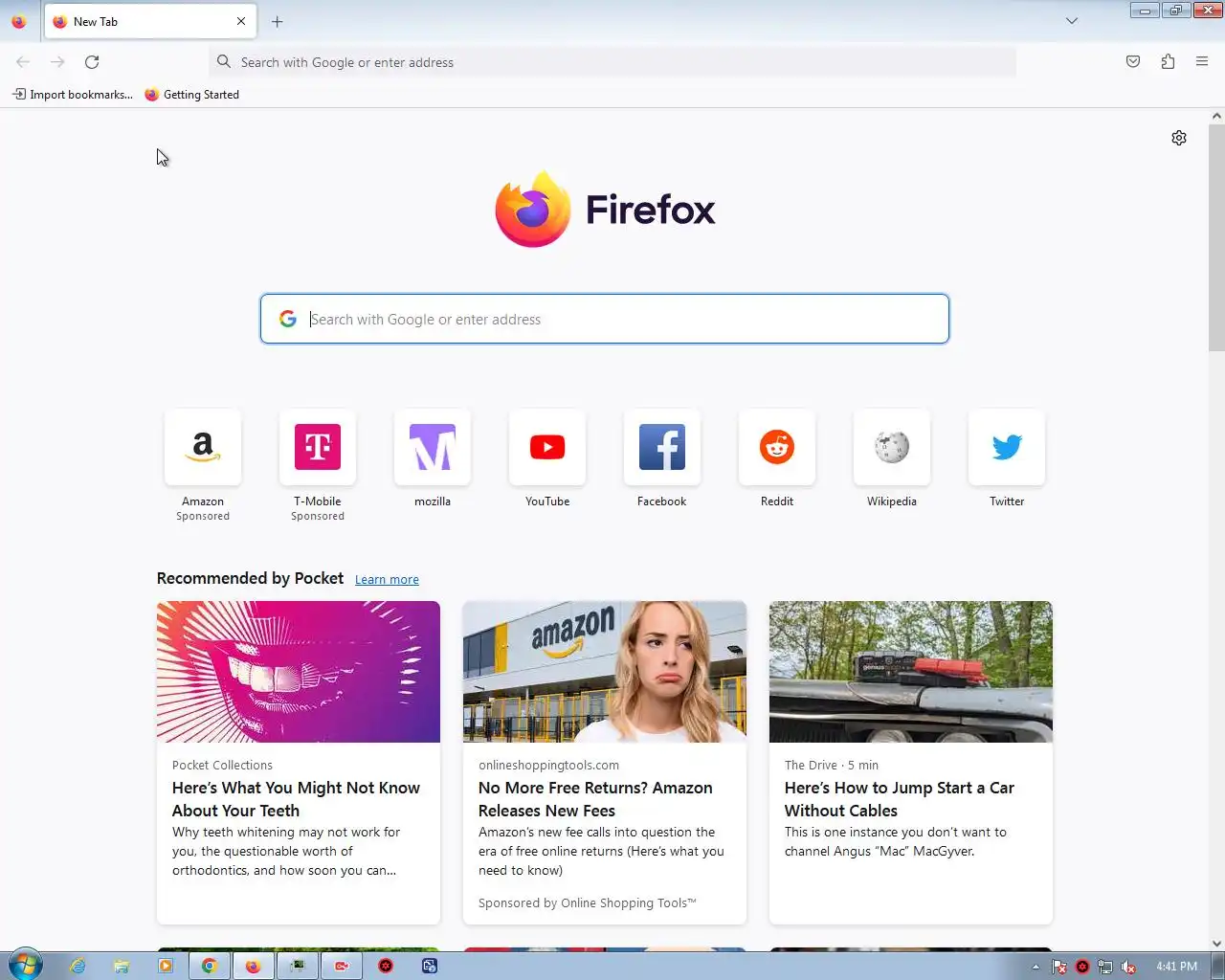Click the Back navigation arrow
The width and height of the screenshot is (1225, 980).
pos(23,62)
